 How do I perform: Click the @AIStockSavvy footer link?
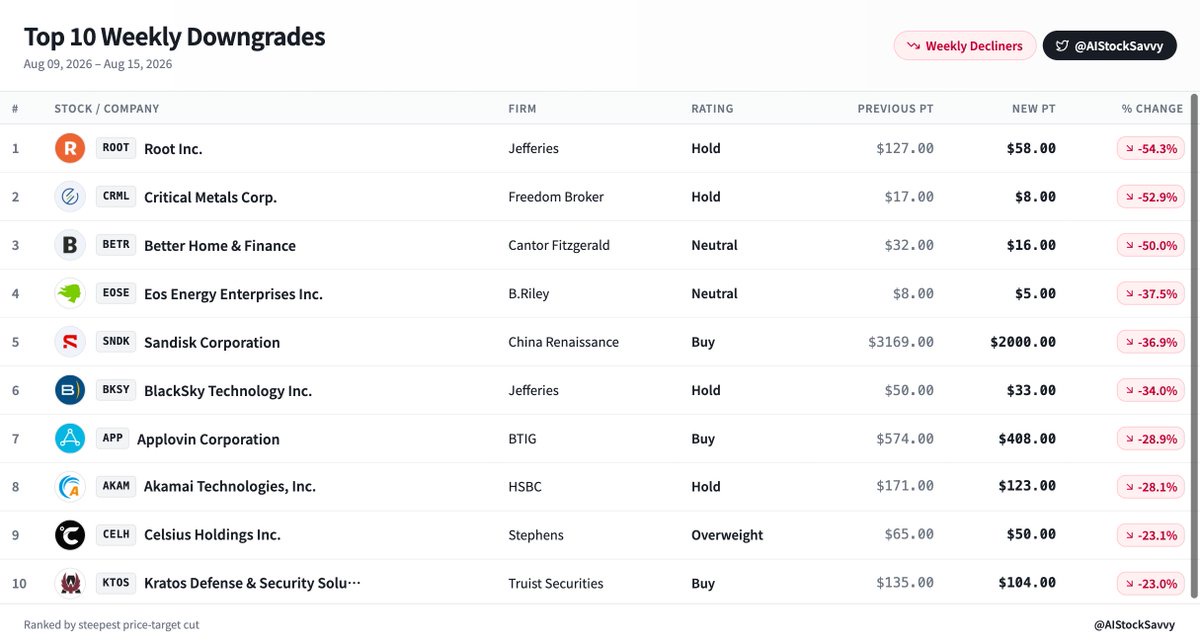[1135, 625]
